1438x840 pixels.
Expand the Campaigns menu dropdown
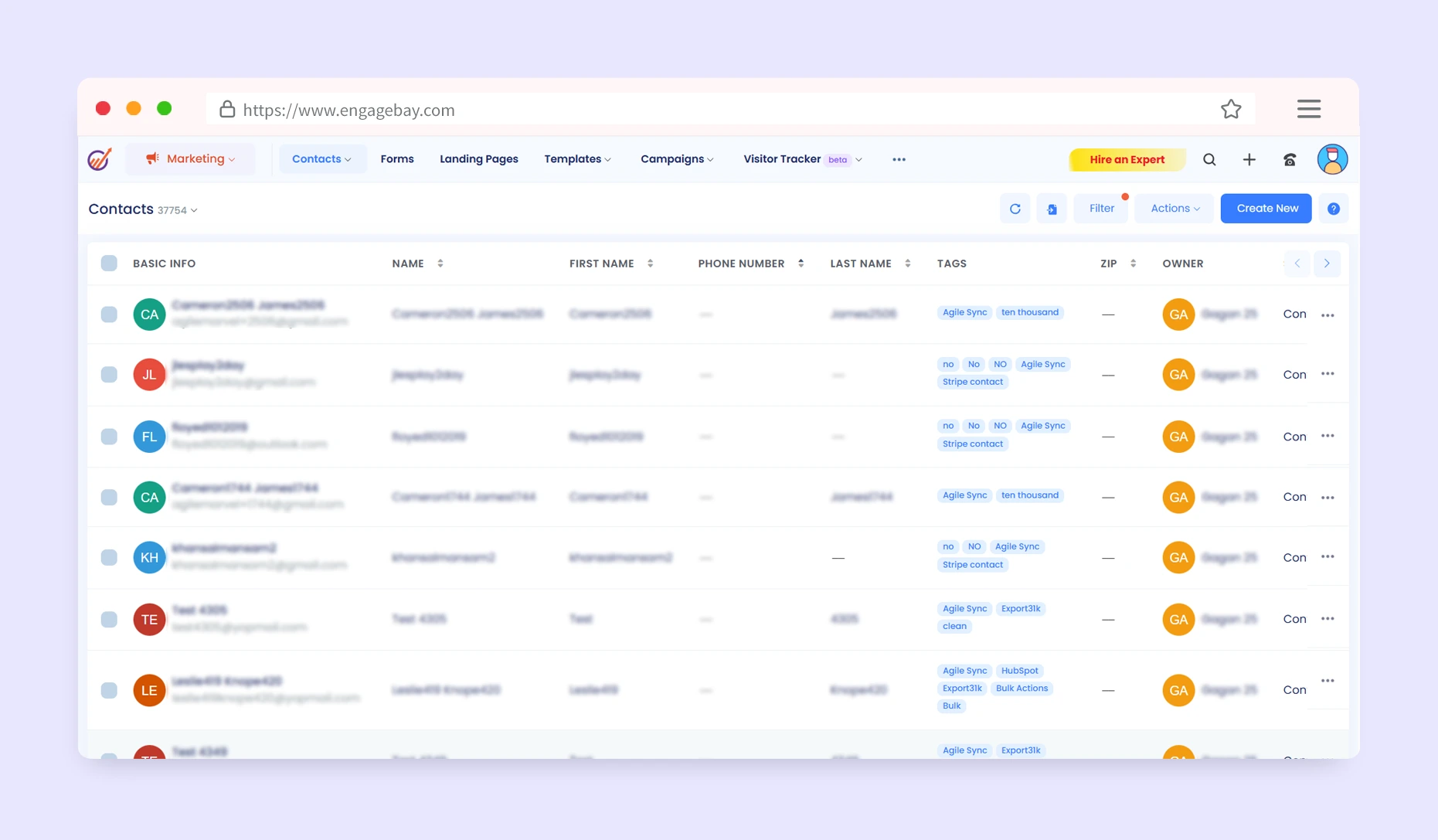(677, 159)
